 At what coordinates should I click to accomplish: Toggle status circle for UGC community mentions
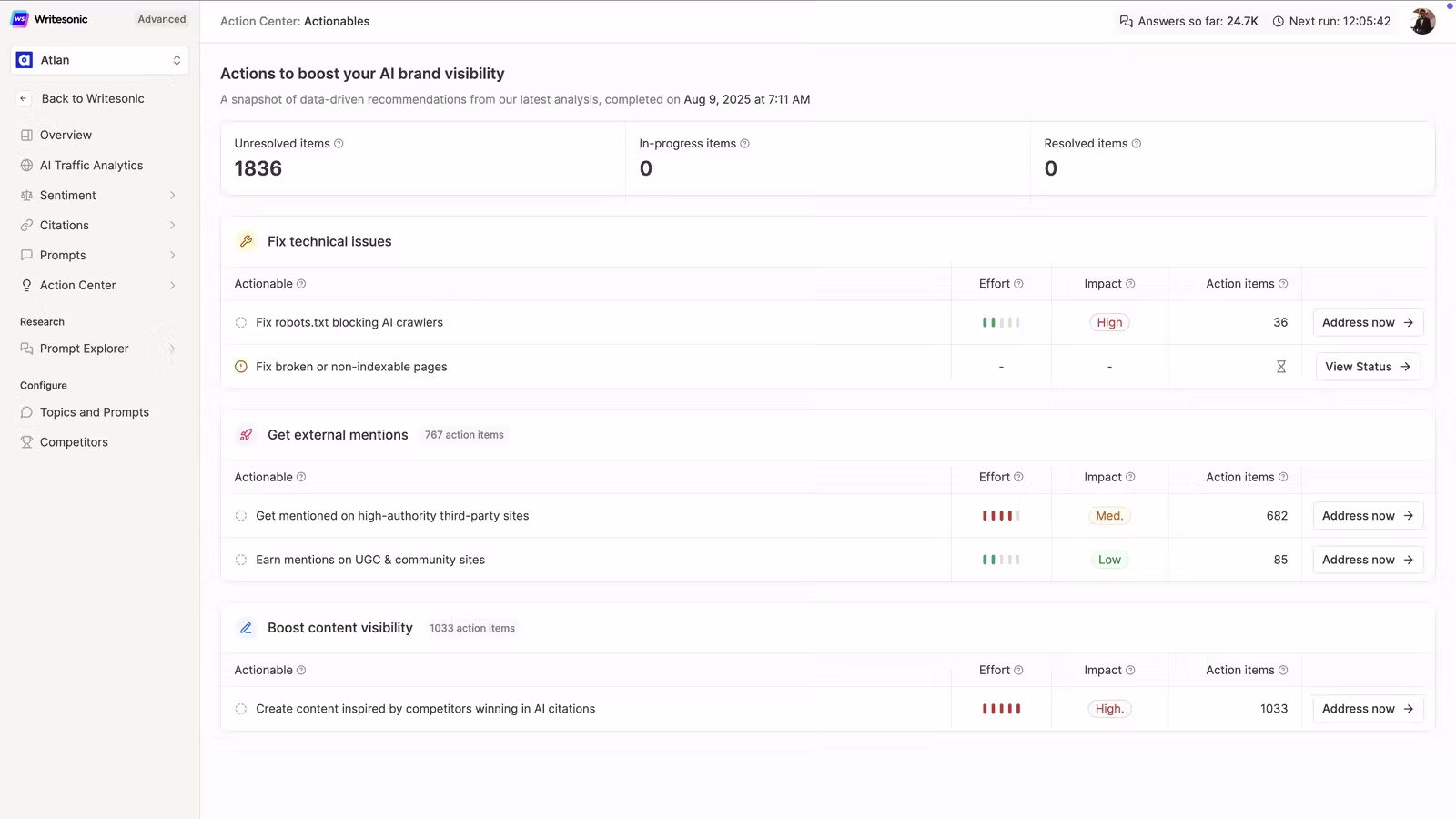click(241, 560)
